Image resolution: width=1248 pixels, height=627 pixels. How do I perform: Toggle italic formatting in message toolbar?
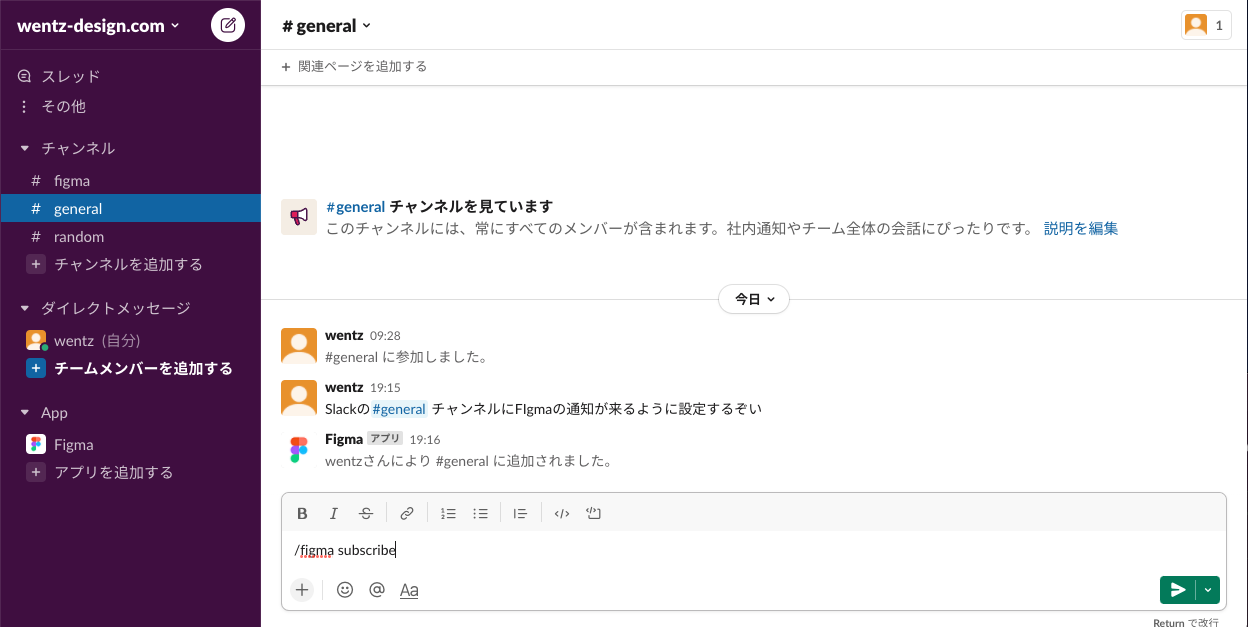334,514
